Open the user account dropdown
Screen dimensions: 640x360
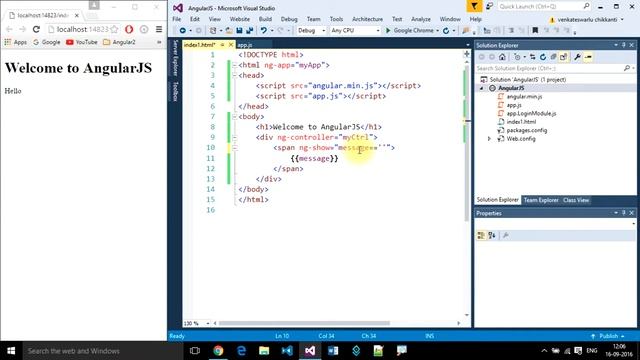[622, 20]
